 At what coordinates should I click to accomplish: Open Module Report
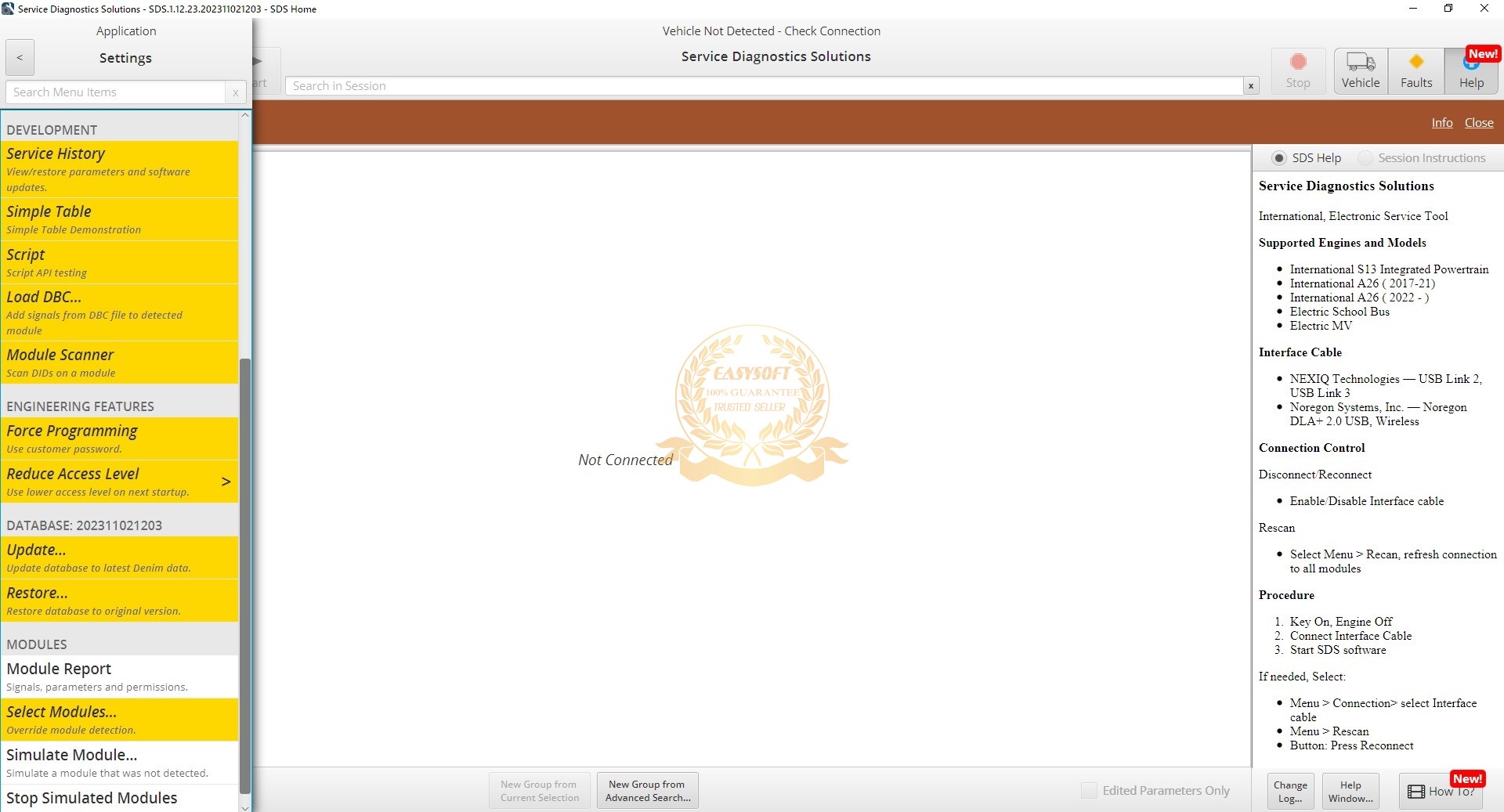120,677
